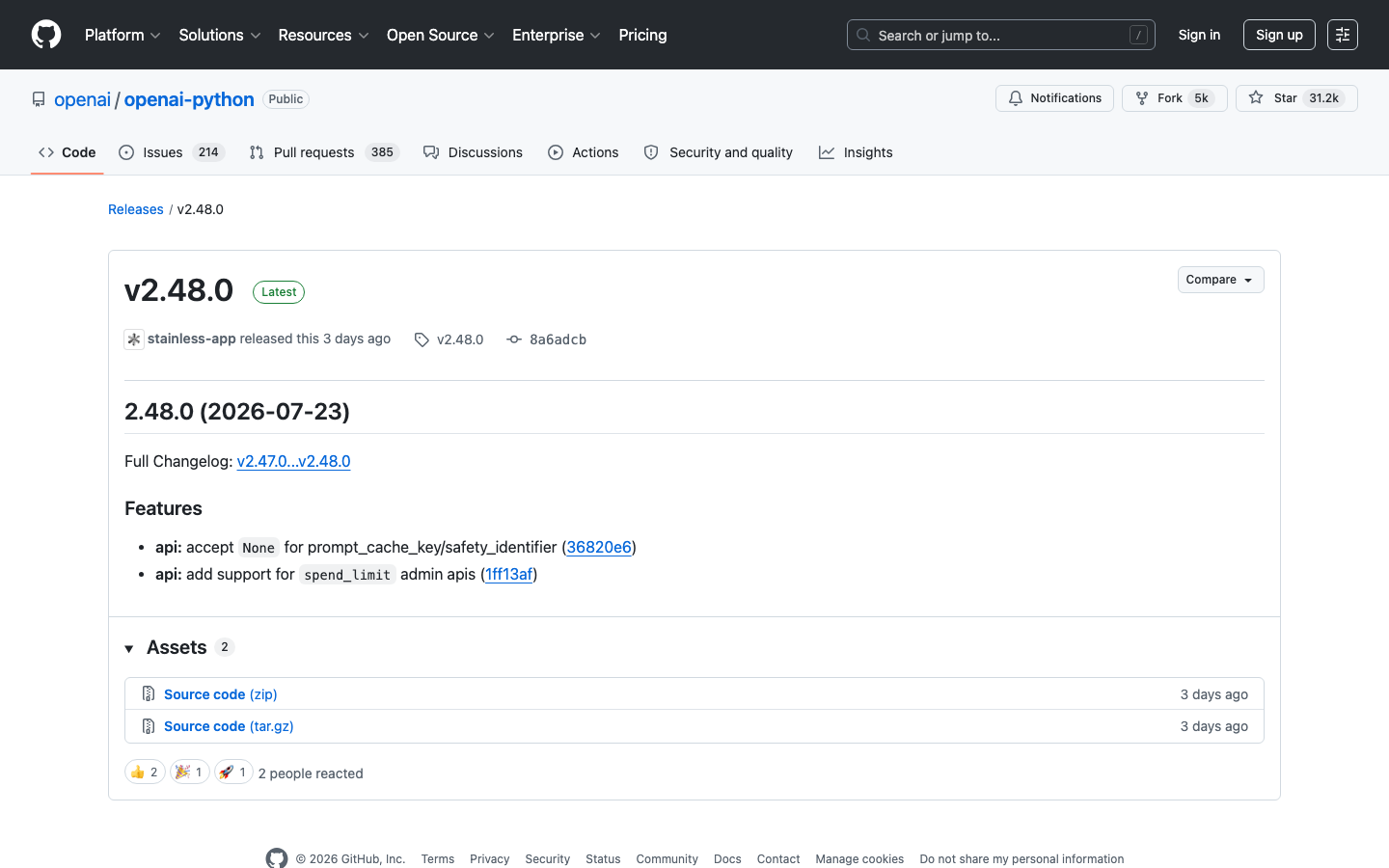Click Manage cookies in footer
The height and width of the screenshot is (868, 1389).
pos(859,858)
